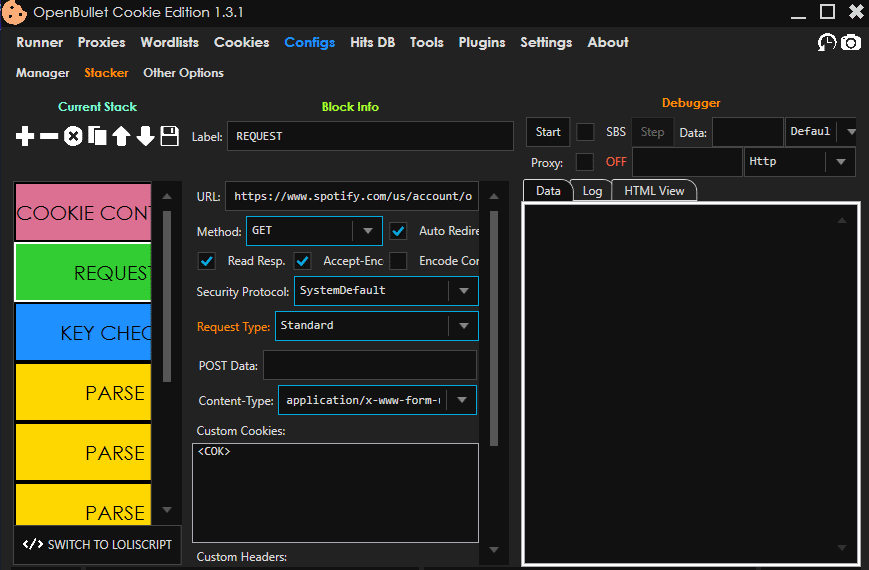Move selected block up in stack
The width and height of the screenshot is (869, 570).
point(121,136)
